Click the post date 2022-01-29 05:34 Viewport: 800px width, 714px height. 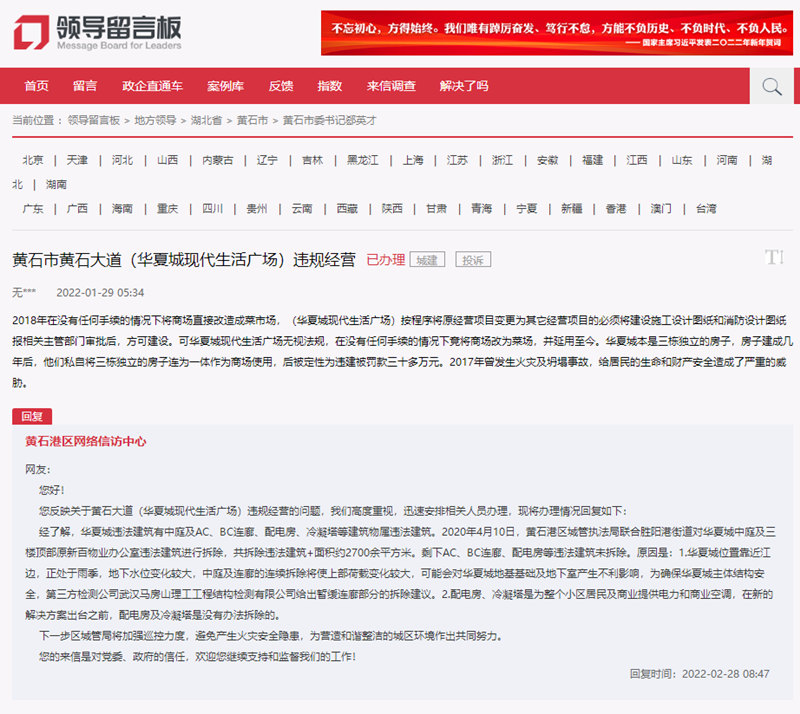point(100,293)
